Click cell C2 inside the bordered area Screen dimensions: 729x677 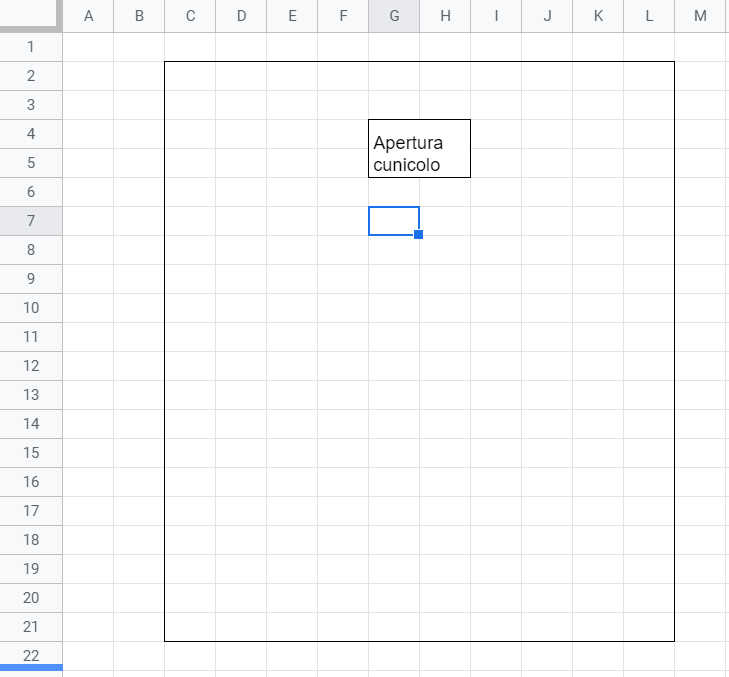[190, 76]
